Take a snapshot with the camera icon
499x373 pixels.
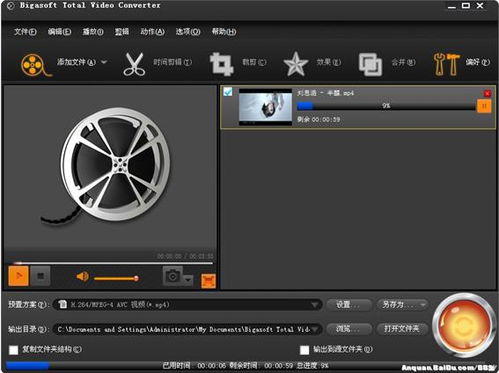(x=173, y=276)
